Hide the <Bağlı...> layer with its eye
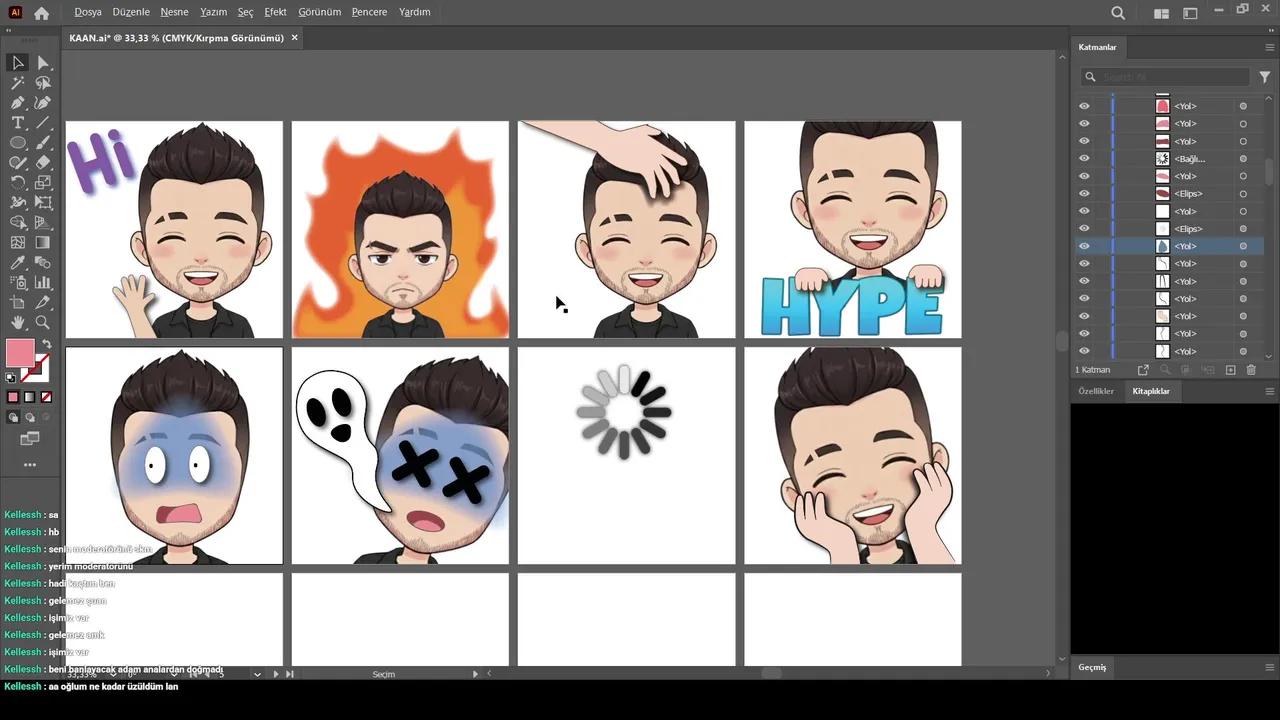Viewport: 1280px width, 720px height. click(1084, 158)
